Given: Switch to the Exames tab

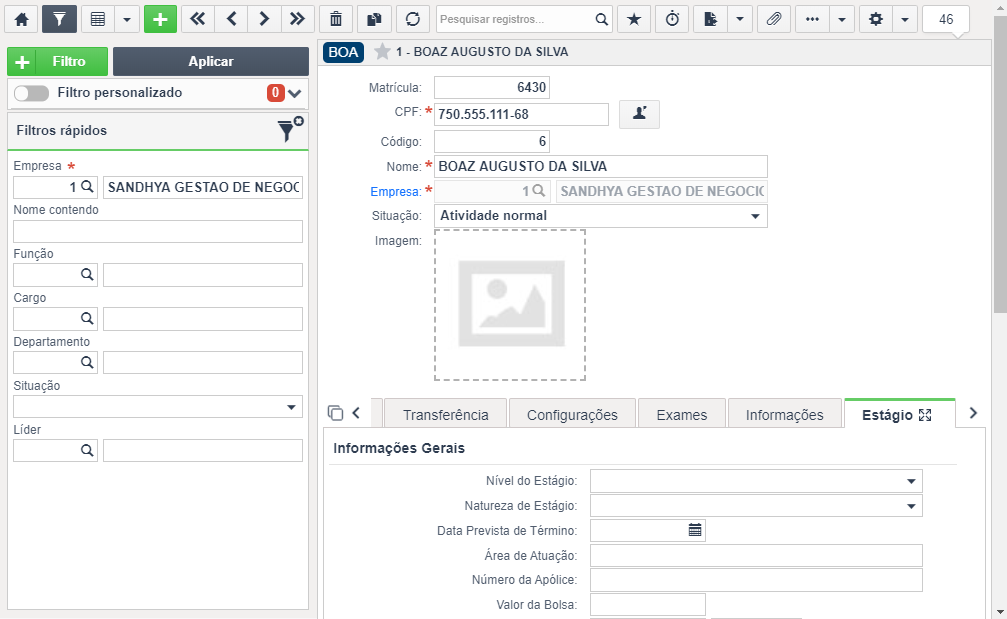Looking at the screenshot, I should pyautogui.click(x=681, y=415).
